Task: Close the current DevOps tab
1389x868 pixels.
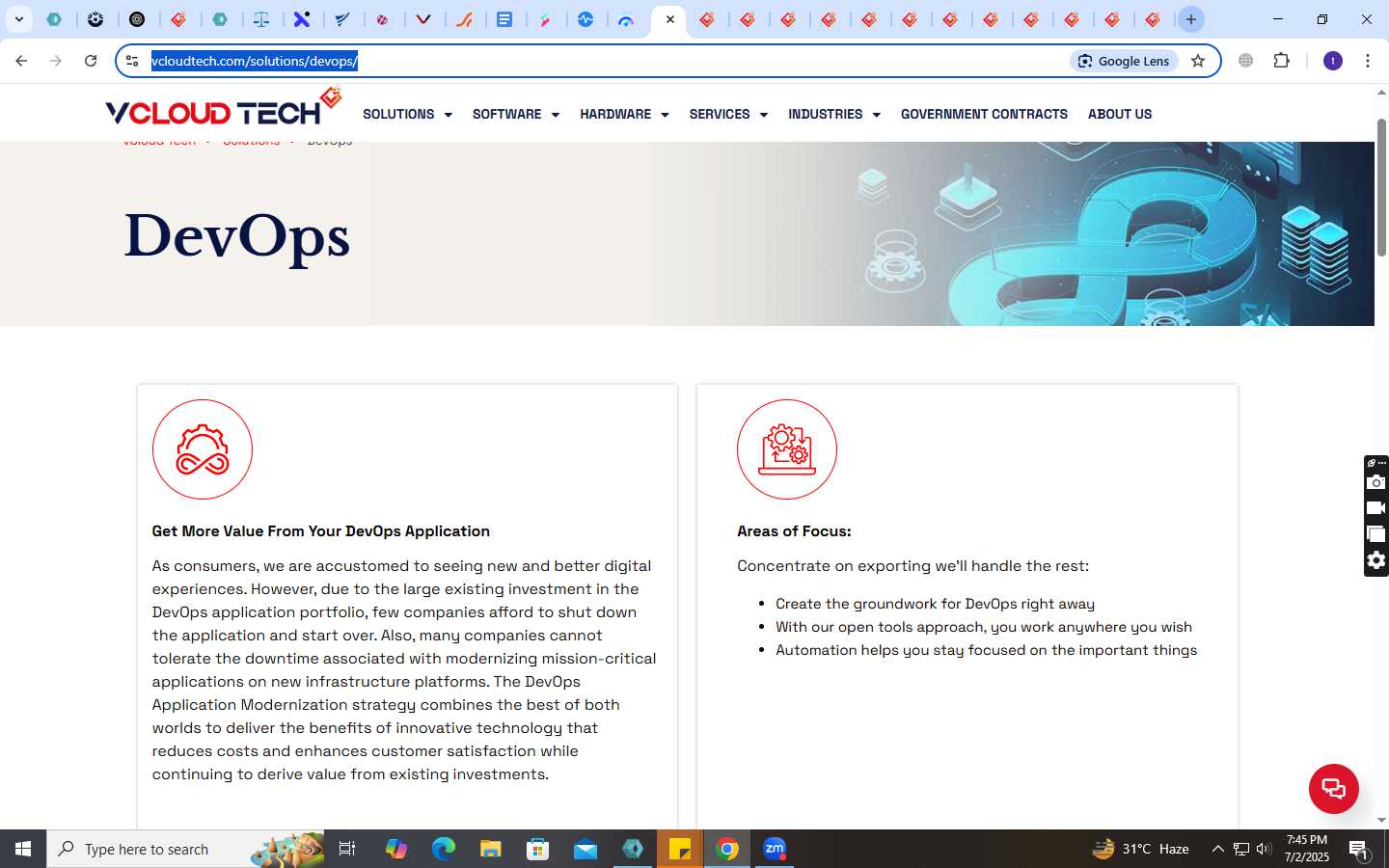Action: pos(670,19)
